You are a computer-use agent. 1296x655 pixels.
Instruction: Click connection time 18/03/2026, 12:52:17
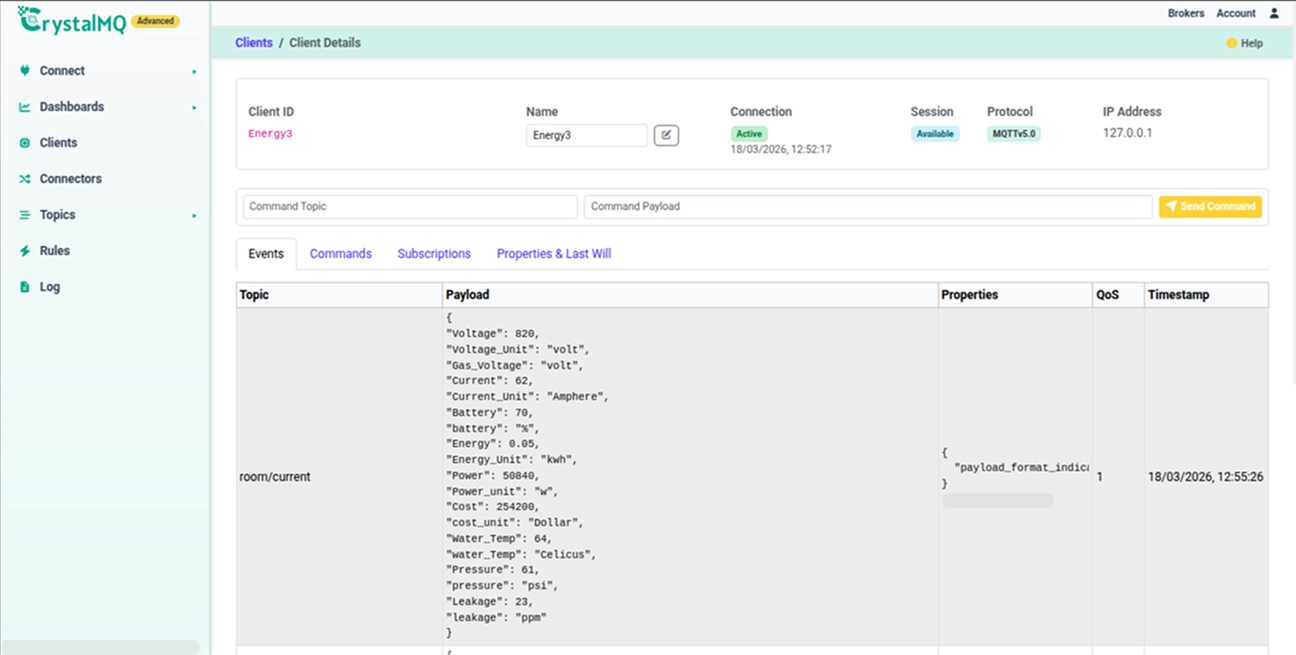[781, 149]
